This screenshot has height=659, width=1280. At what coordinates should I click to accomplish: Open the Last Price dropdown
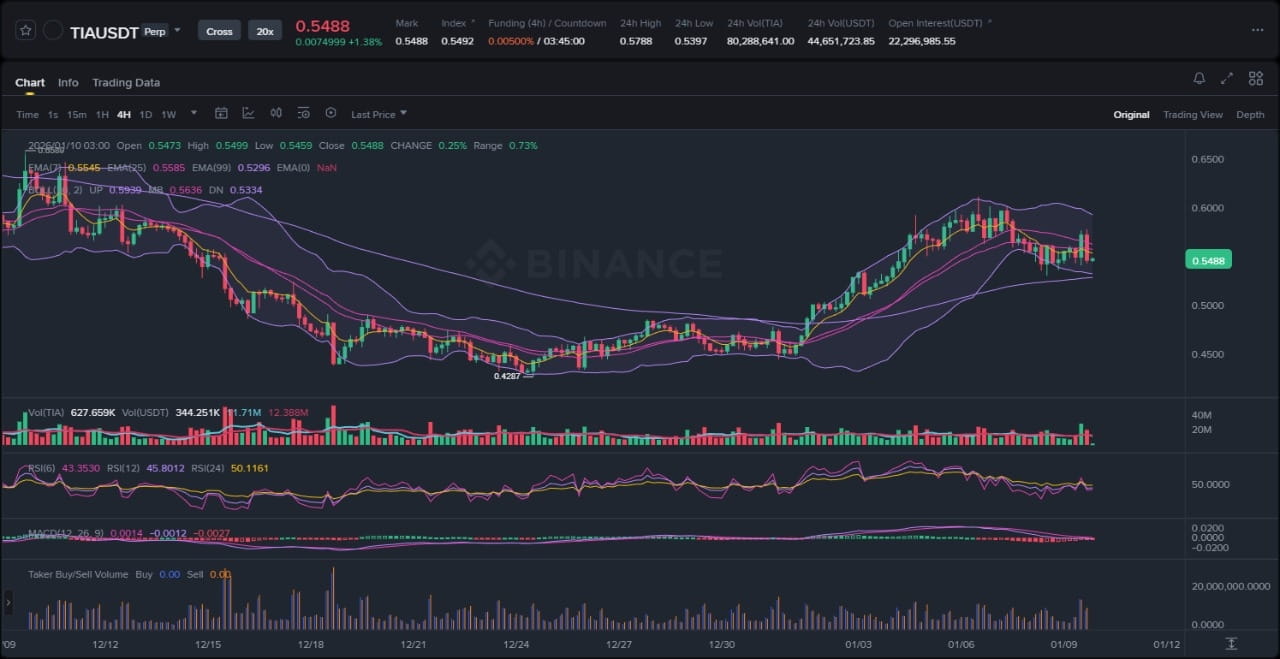pos(379,115)
